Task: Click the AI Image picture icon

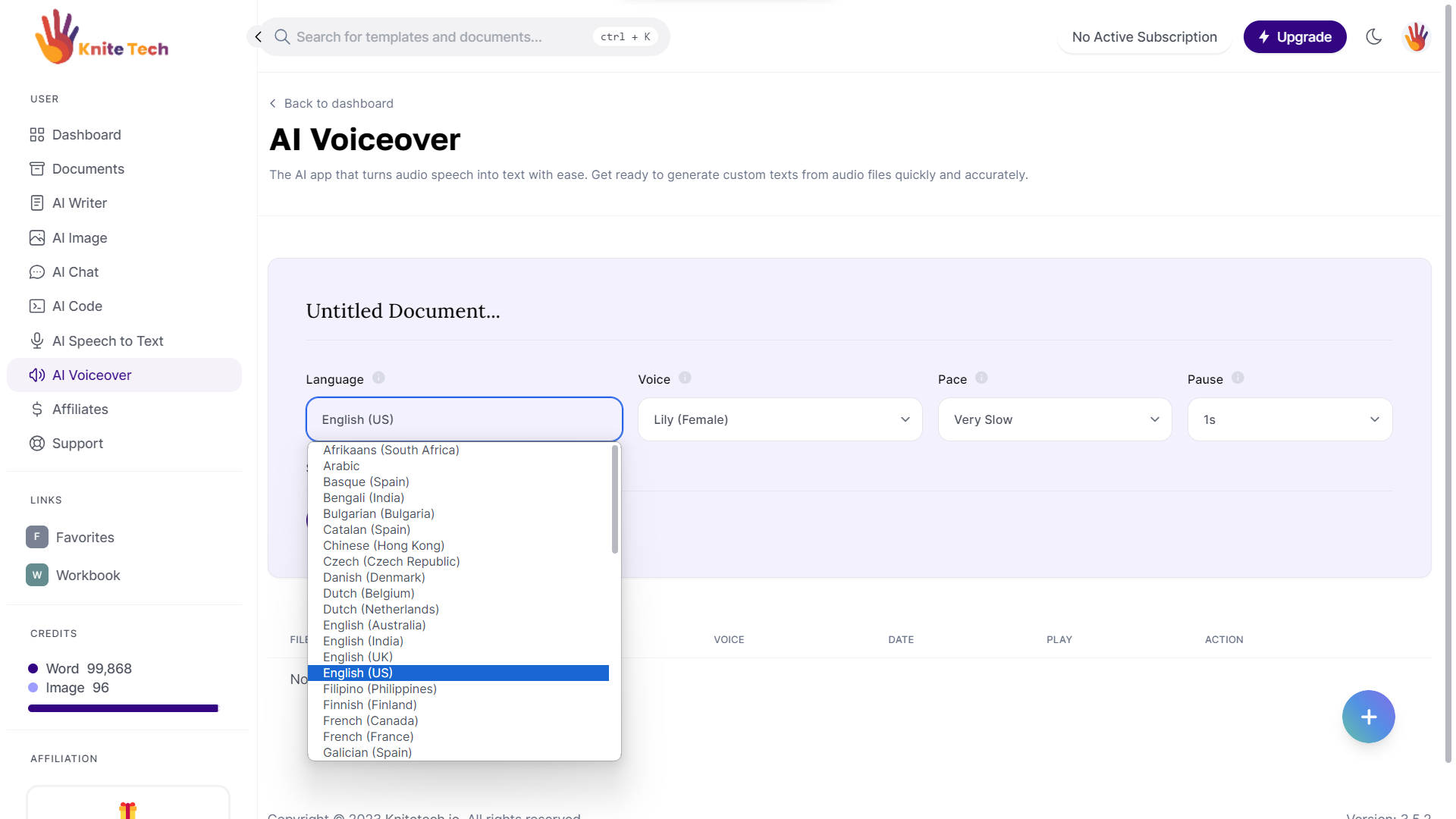Action: click(36, 238)
